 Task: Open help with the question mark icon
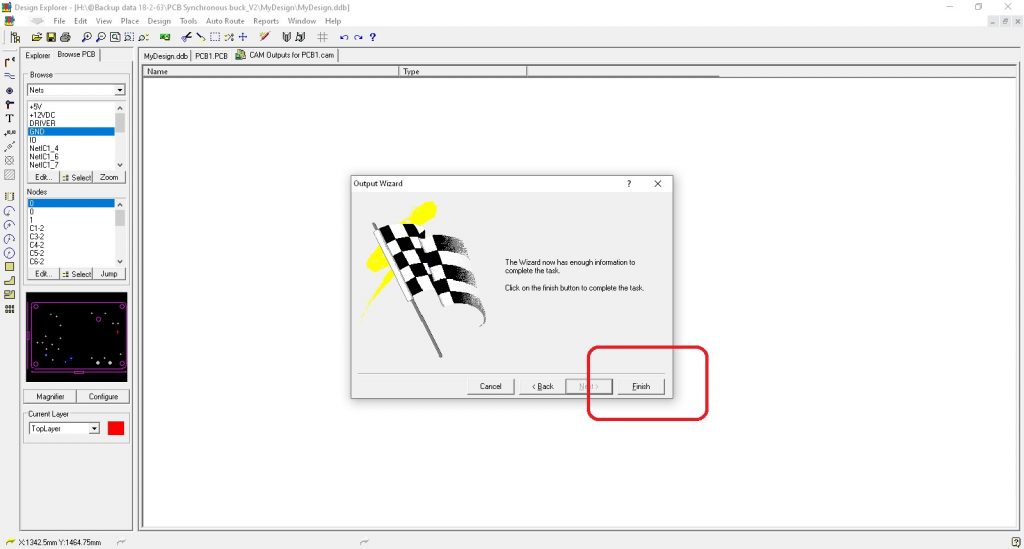373,37
